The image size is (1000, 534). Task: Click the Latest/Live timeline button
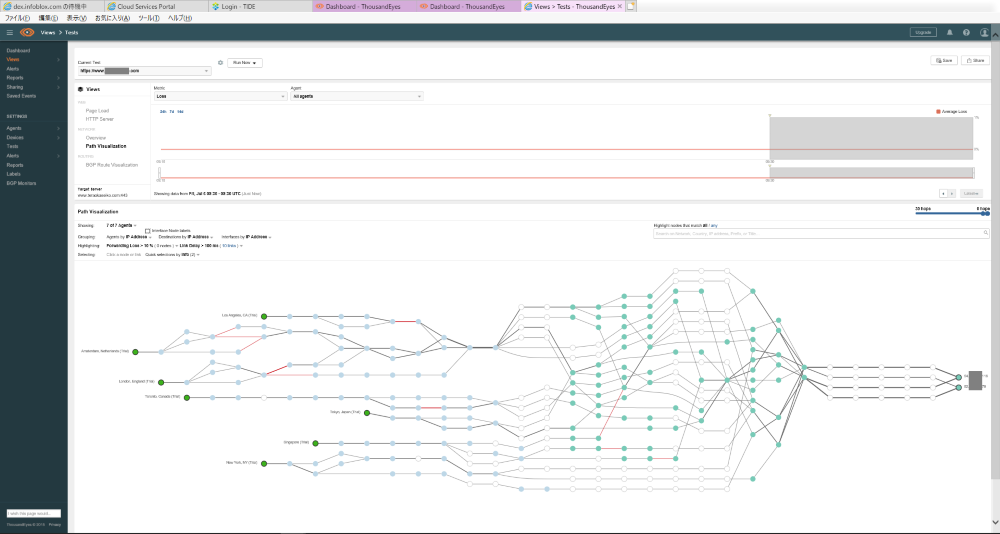click(x=971, y=193)
